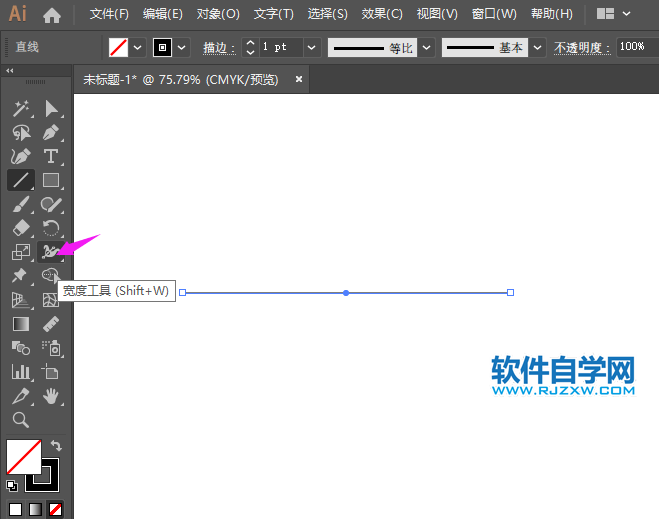Screen dimensions: 659x519
Task: Pick the Eraser tool in toolbar
Action: click(x=20, y=228)
